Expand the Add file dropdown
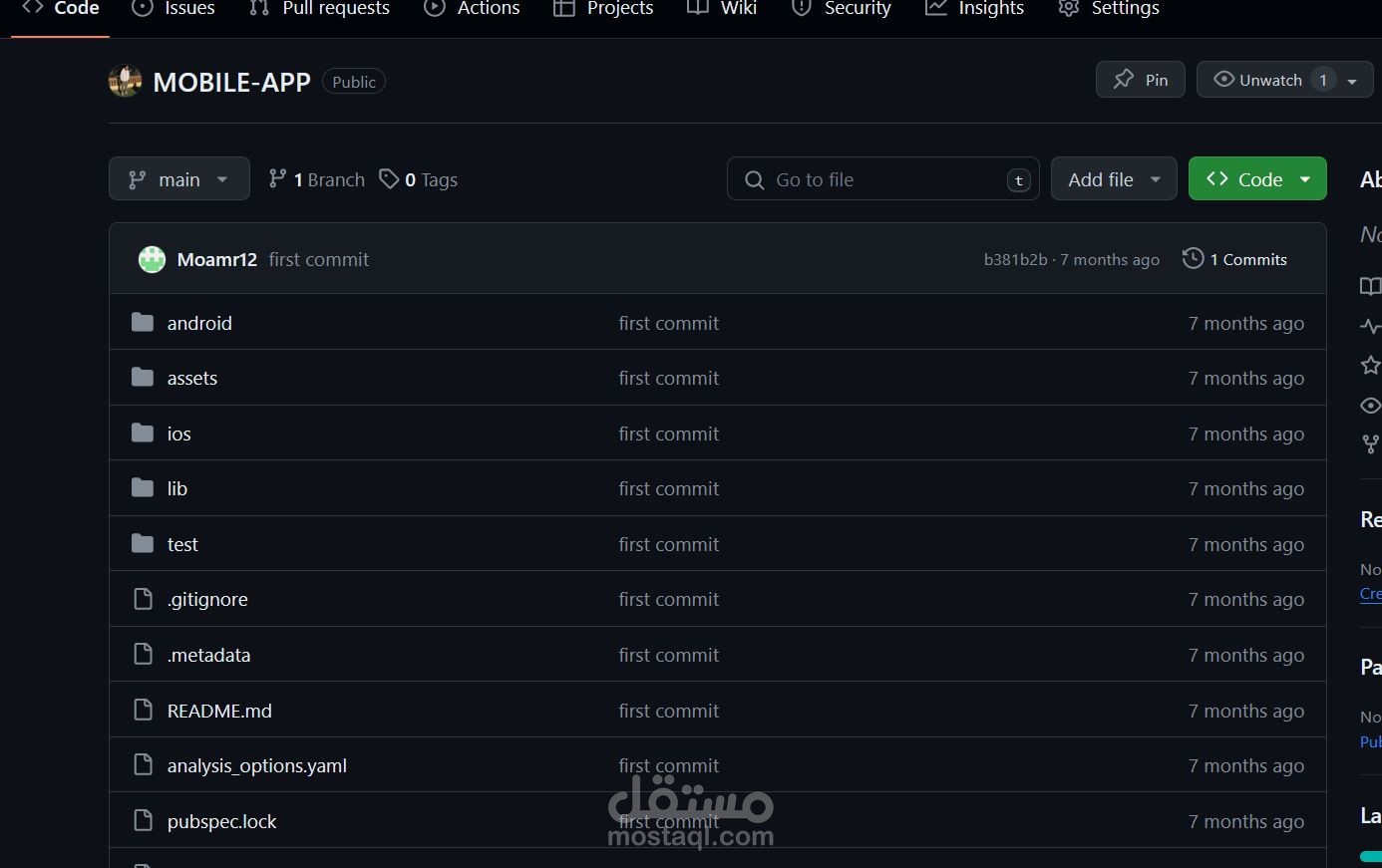Viewport: 1382px width, 868px height. (x=1114, y=178)
